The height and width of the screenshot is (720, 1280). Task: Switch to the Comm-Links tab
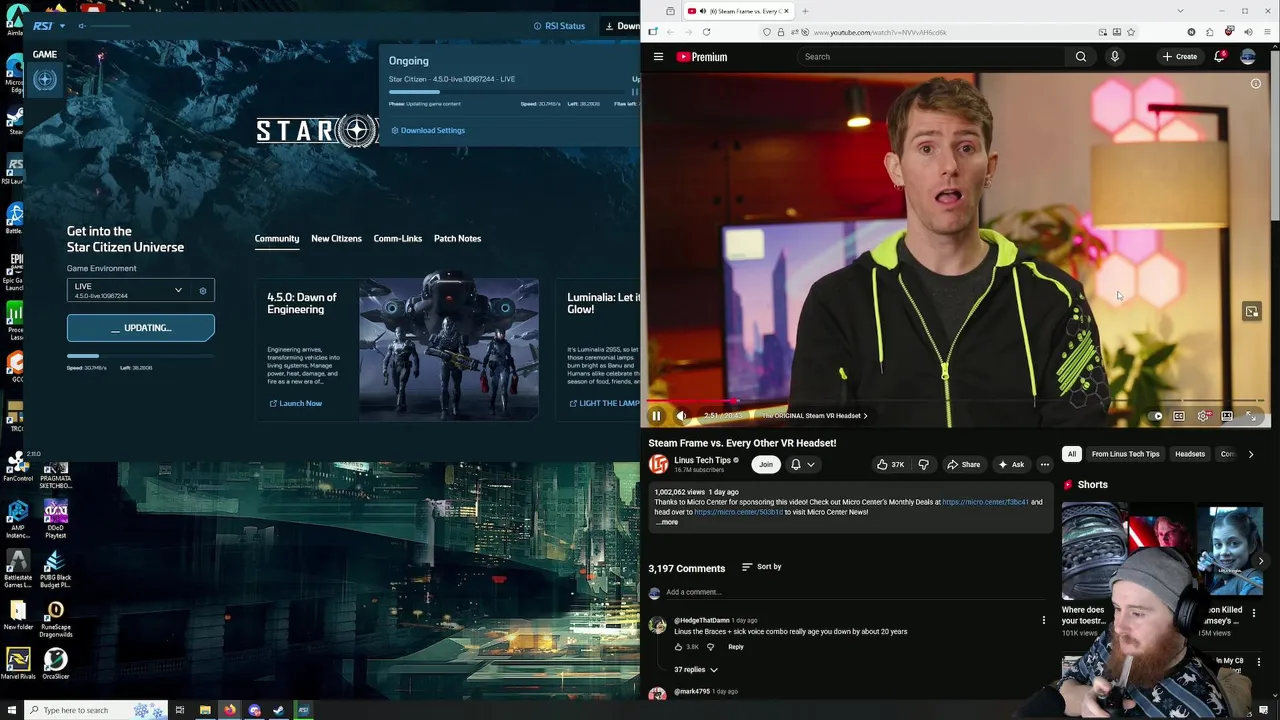tap(398, 239)
